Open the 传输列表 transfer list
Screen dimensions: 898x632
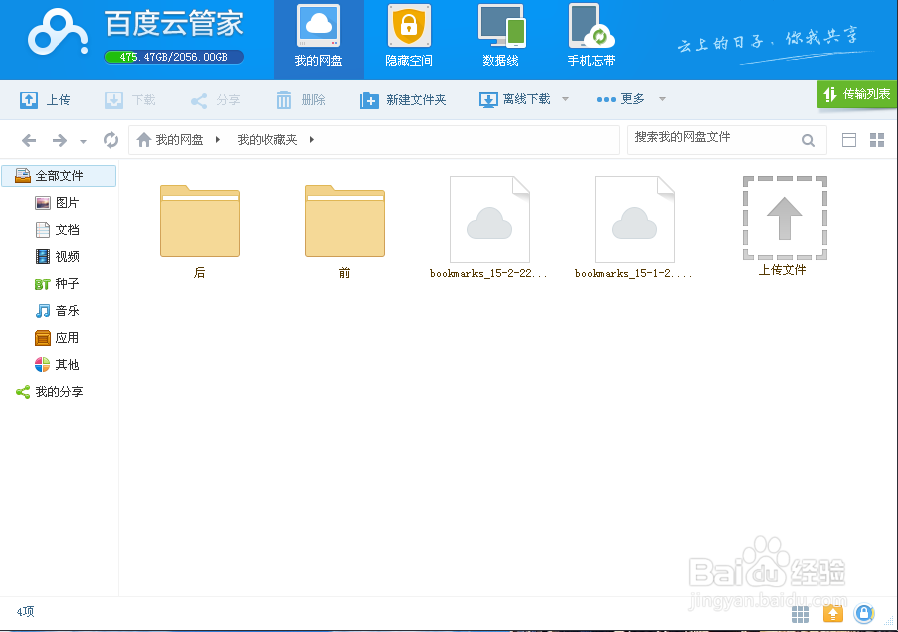point(857,94)
